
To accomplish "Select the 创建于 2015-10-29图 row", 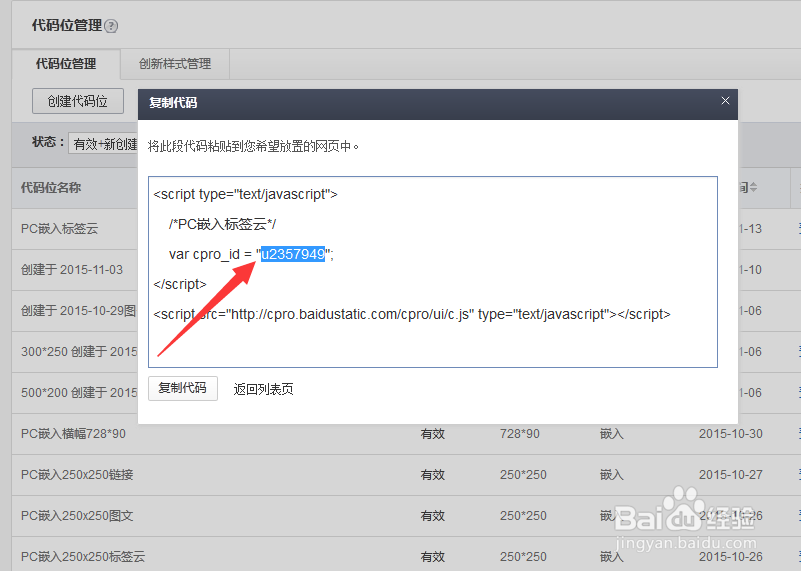I will (x=79, y=311).
